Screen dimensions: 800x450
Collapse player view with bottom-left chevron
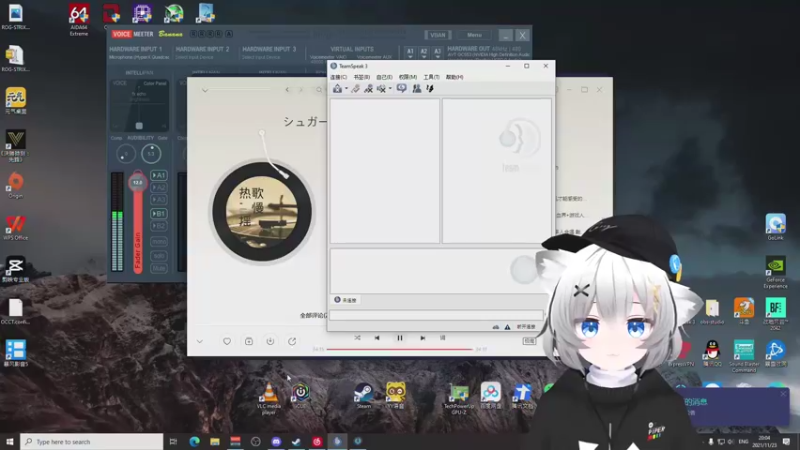[x=199, y=341]
